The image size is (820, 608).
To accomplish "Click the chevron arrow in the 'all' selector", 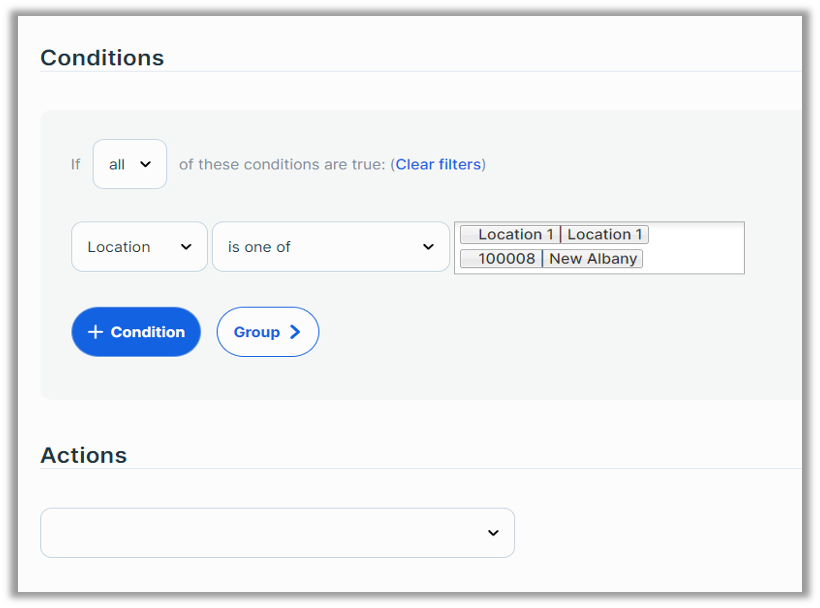I will point(146,164).
